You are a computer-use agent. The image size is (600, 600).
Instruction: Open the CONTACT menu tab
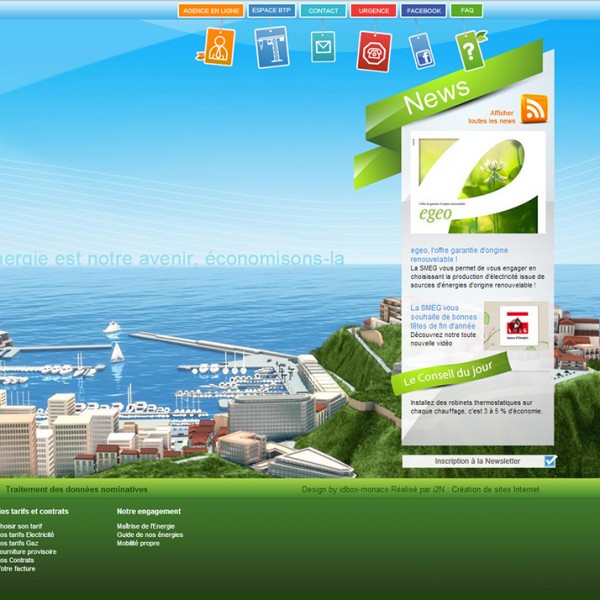pyautogui.click(x=323, y=10)
